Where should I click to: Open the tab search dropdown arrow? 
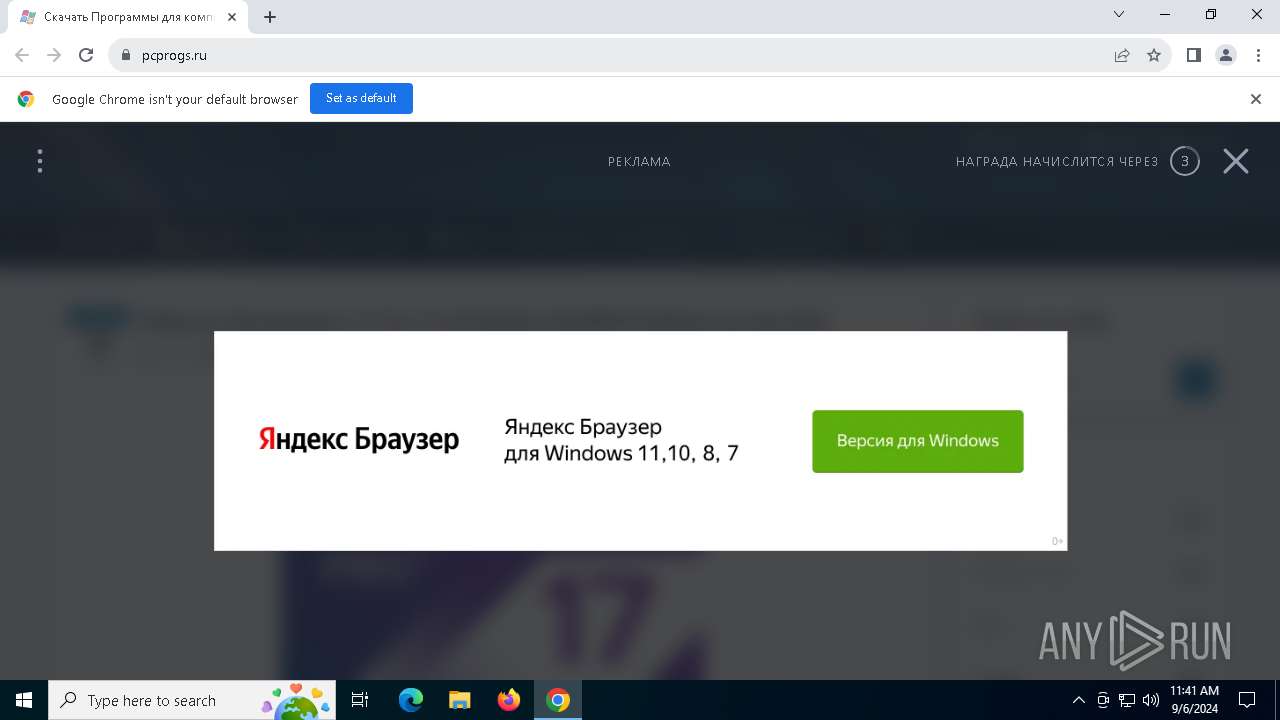[x=1119, y=14]
